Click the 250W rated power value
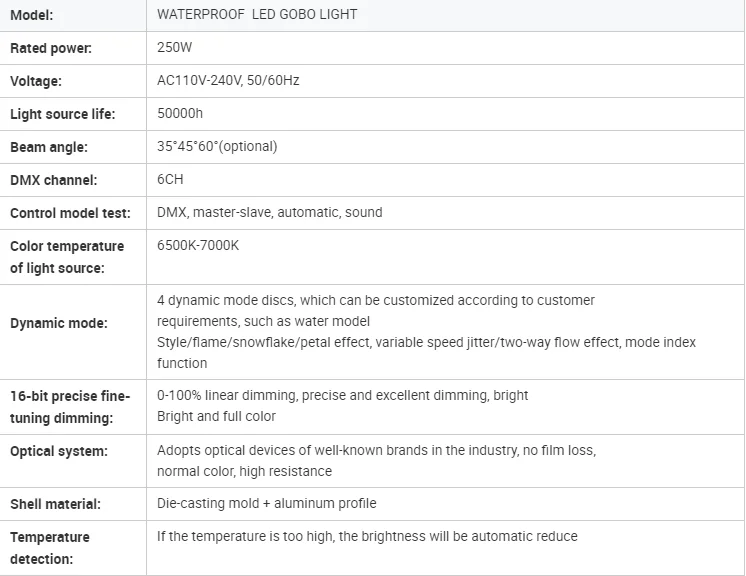Screen dimensions: 746x576 click(x=174, y=47)
